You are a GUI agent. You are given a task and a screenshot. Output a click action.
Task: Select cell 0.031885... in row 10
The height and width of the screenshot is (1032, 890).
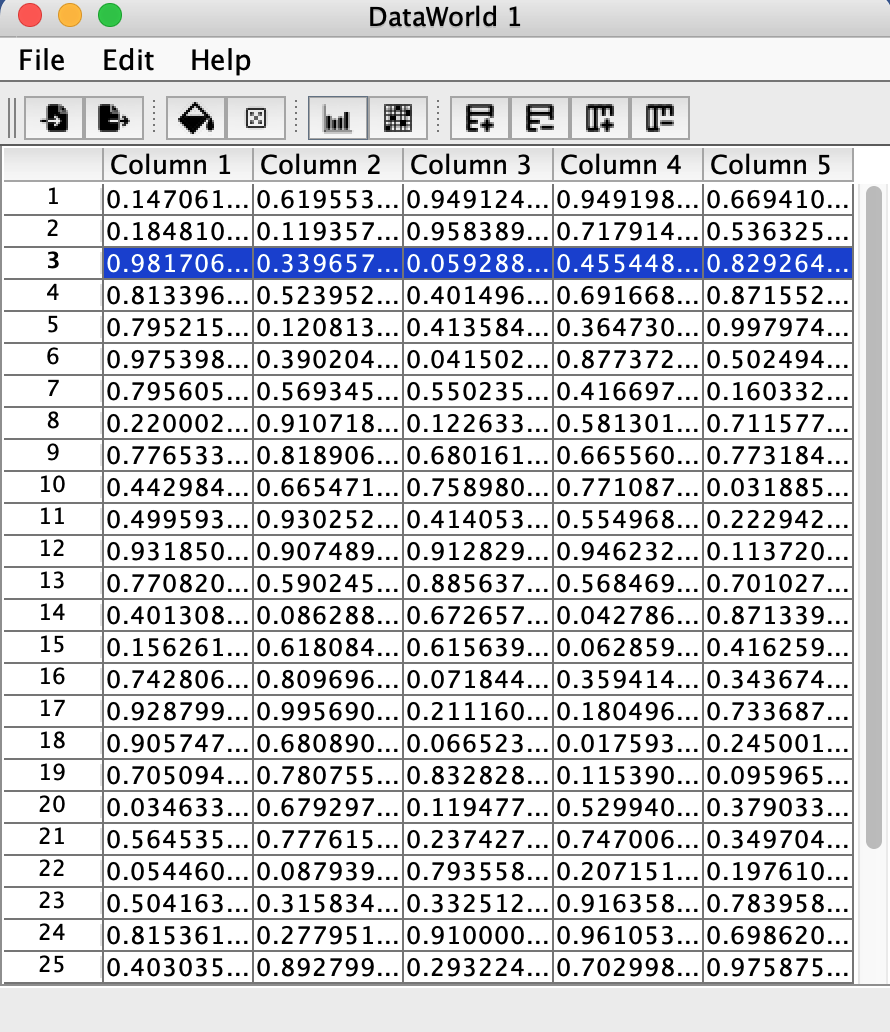click(778, 488)
